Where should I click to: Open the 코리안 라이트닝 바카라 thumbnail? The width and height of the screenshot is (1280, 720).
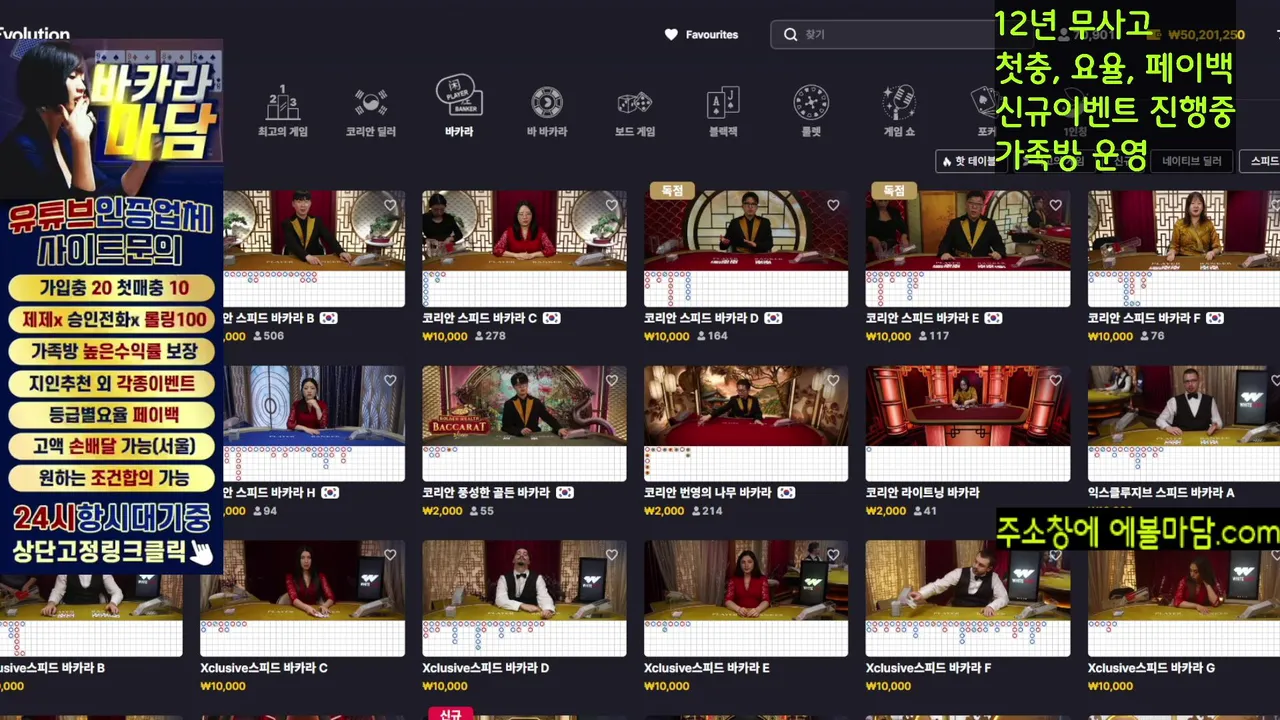coord(968,424)
